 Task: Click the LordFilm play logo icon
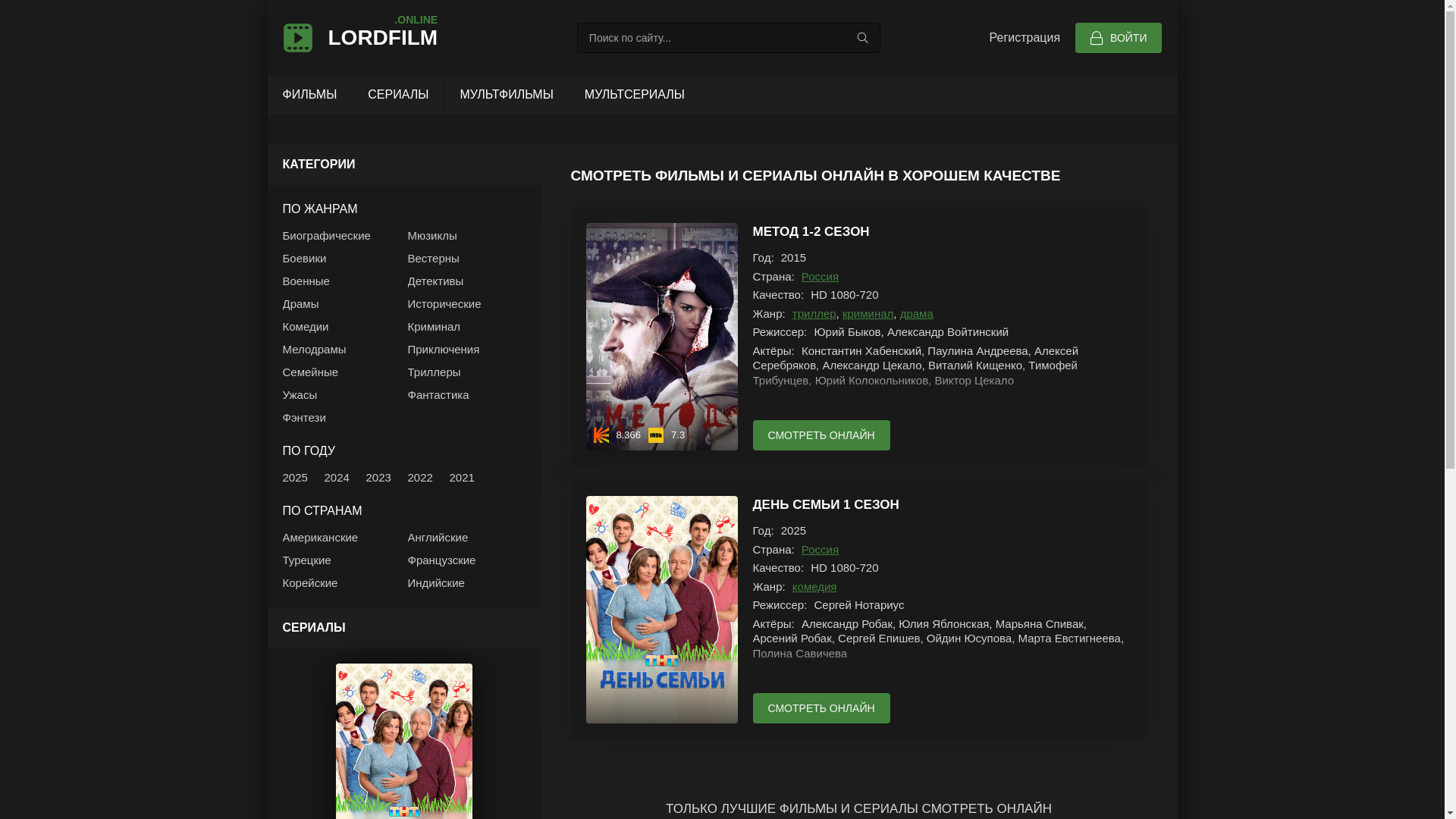[297, 38]
